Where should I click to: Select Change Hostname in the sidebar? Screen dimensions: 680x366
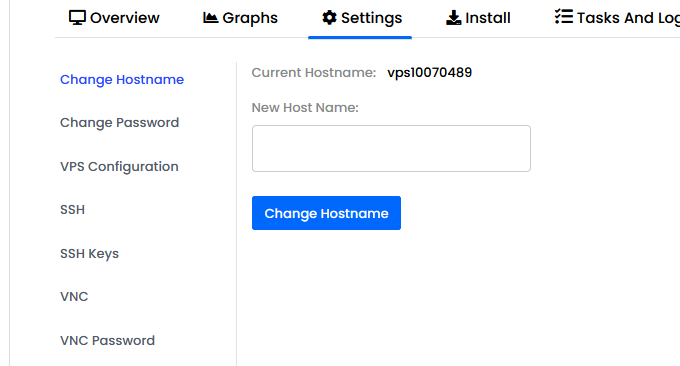click(x=122, y=80)
